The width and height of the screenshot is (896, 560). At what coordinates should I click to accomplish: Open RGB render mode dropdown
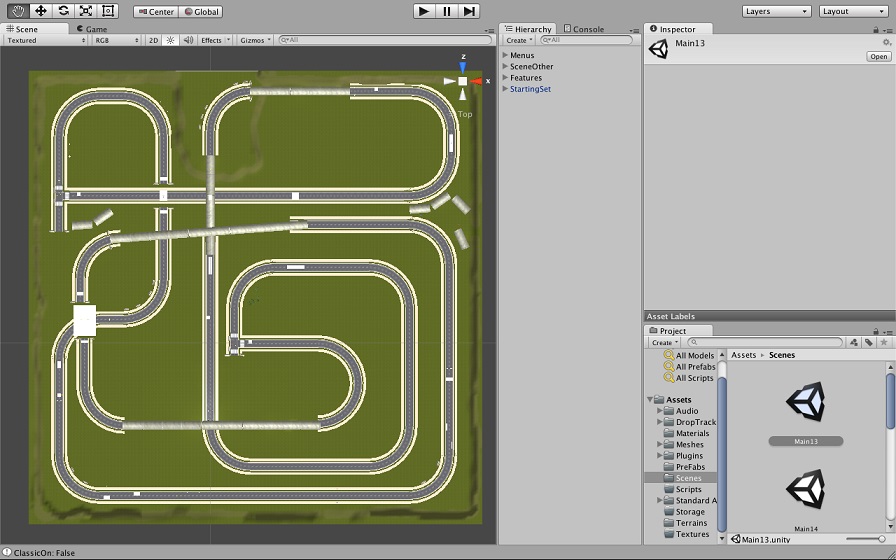coord(117,40)
